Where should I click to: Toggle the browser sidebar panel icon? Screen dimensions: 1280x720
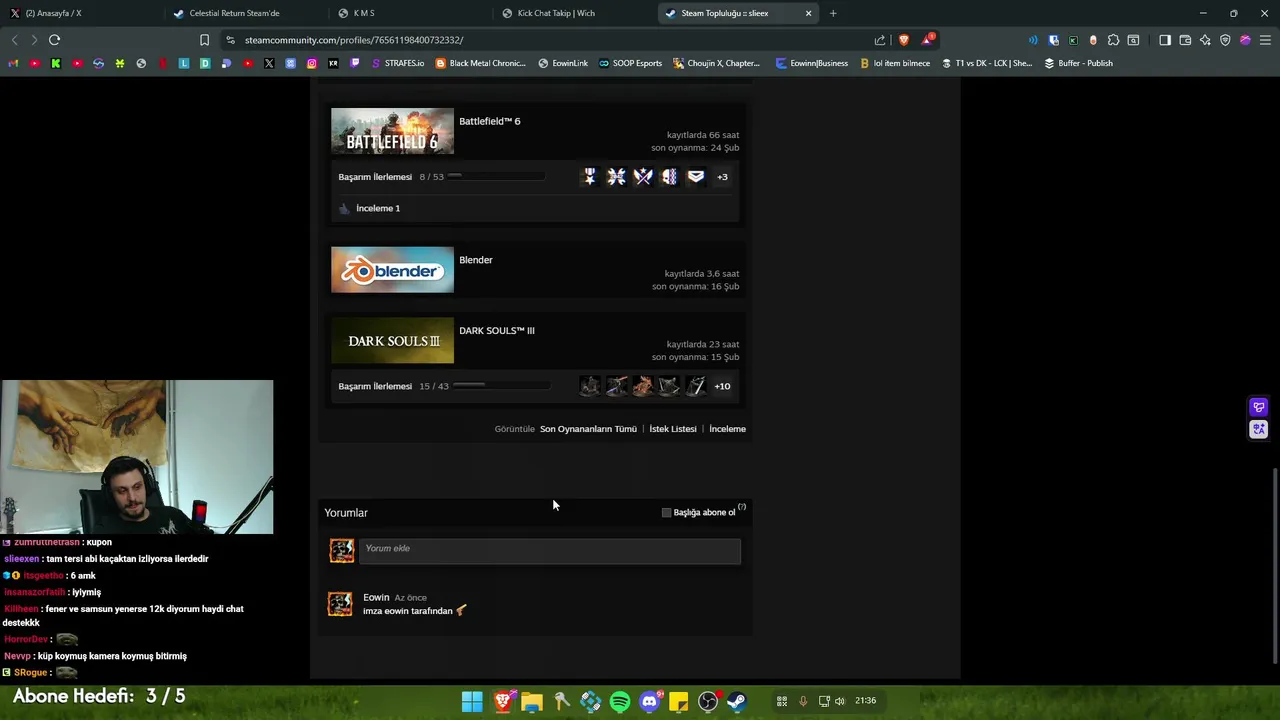pyautogui.click(x=1165, y=40)
